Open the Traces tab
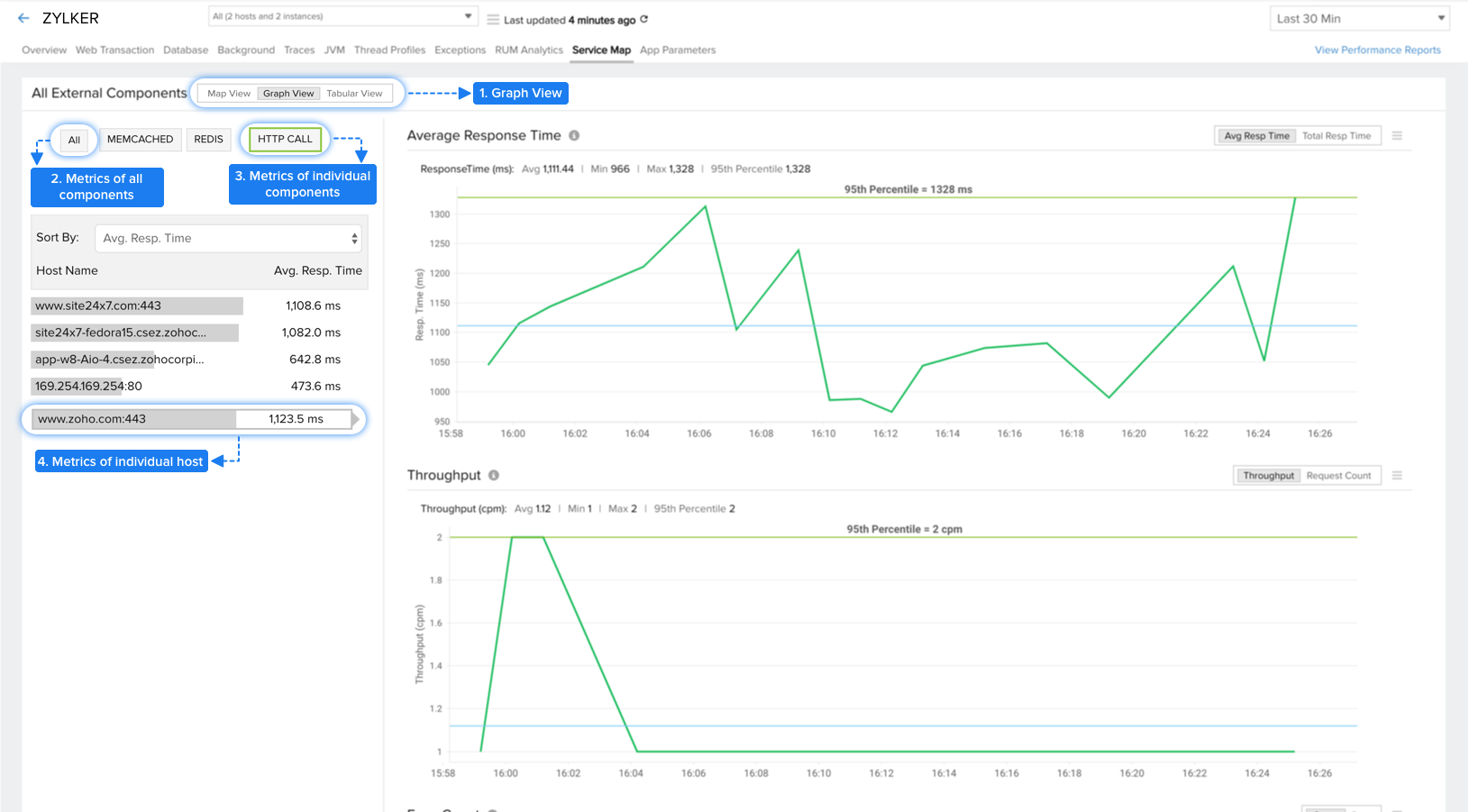Image resolution: width=1468 pixels, height=812 pixels. [x=299, y=50]
